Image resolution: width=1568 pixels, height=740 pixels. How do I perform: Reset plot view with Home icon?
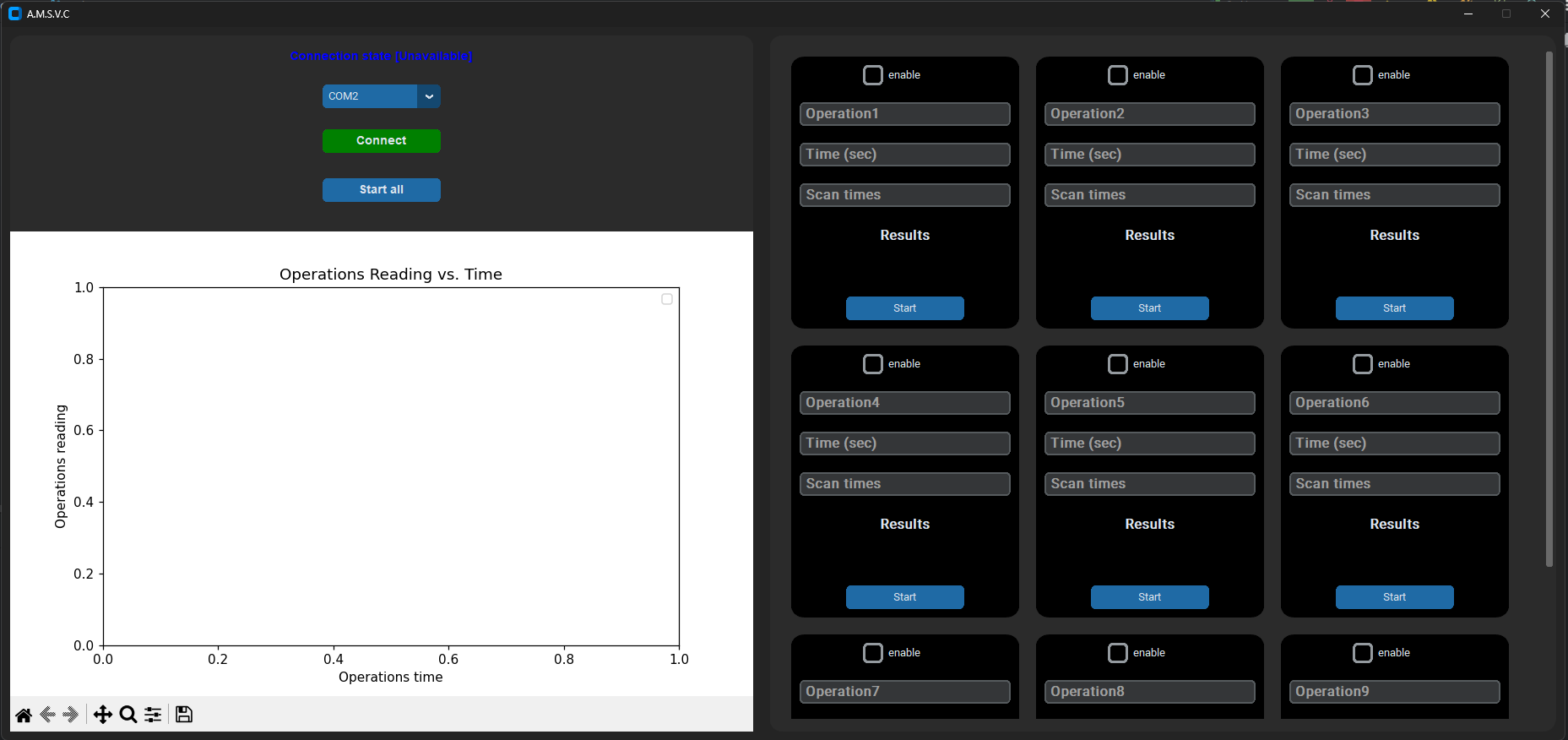click(24, 715)
